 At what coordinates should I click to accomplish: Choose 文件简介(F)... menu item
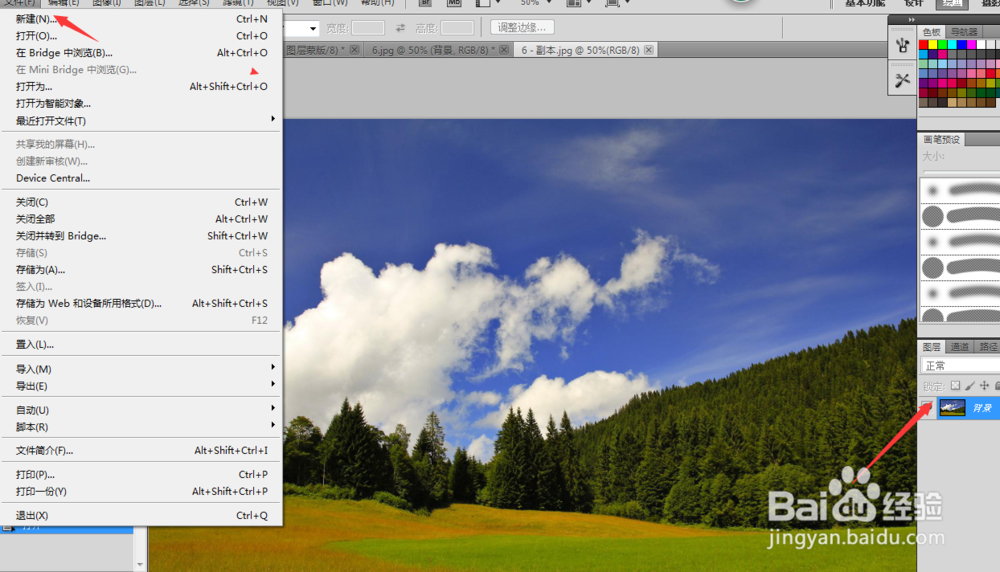pos(141,451)
